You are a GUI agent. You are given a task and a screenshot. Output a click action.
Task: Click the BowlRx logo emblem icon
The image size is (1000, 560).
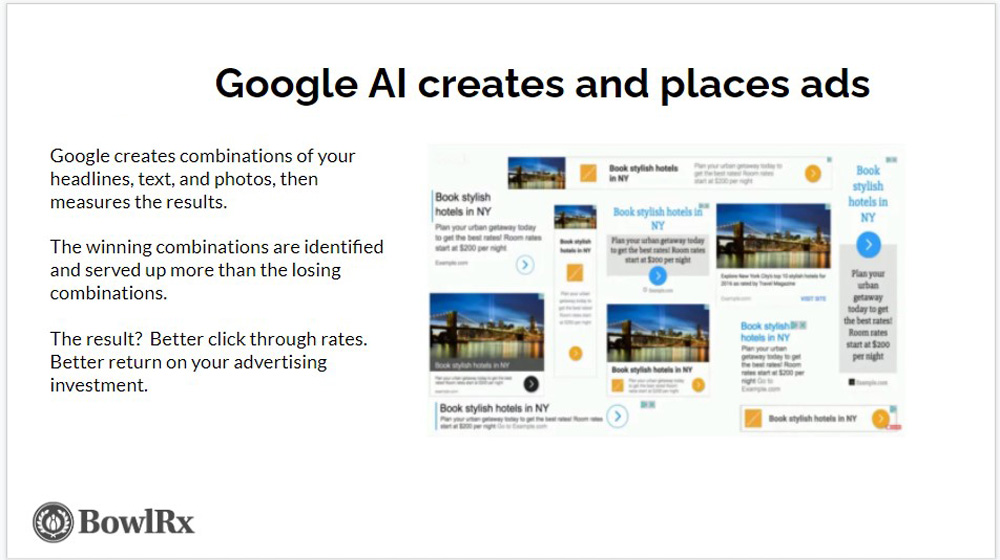(53, 522)
